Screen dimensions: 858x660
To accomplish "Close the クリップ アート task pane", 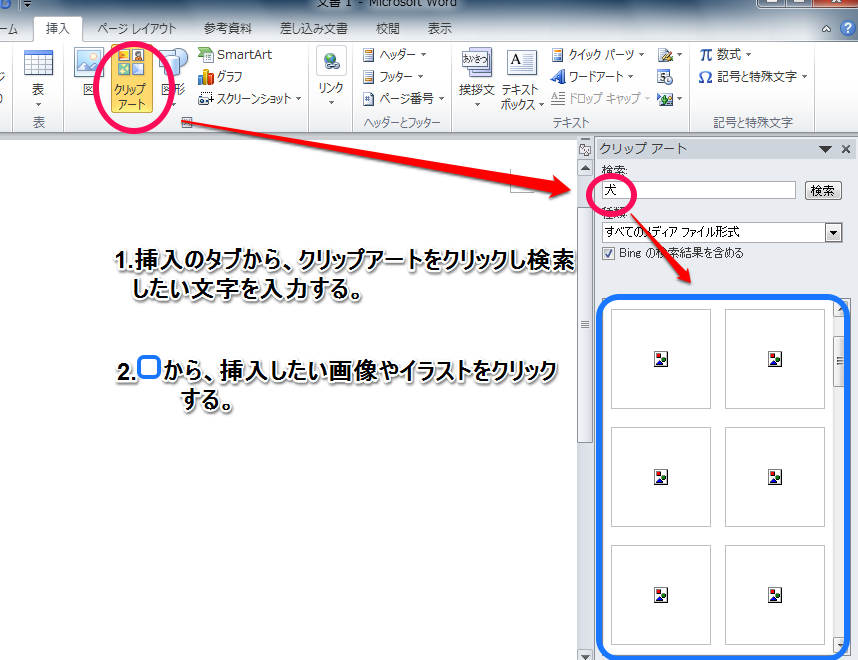I will tap(846, 149).
